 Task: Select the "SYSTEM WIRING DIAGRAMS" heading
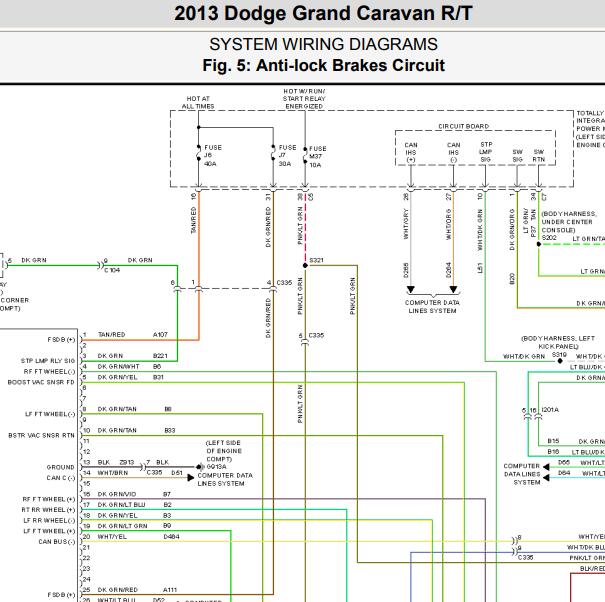(x=323, y=44)
